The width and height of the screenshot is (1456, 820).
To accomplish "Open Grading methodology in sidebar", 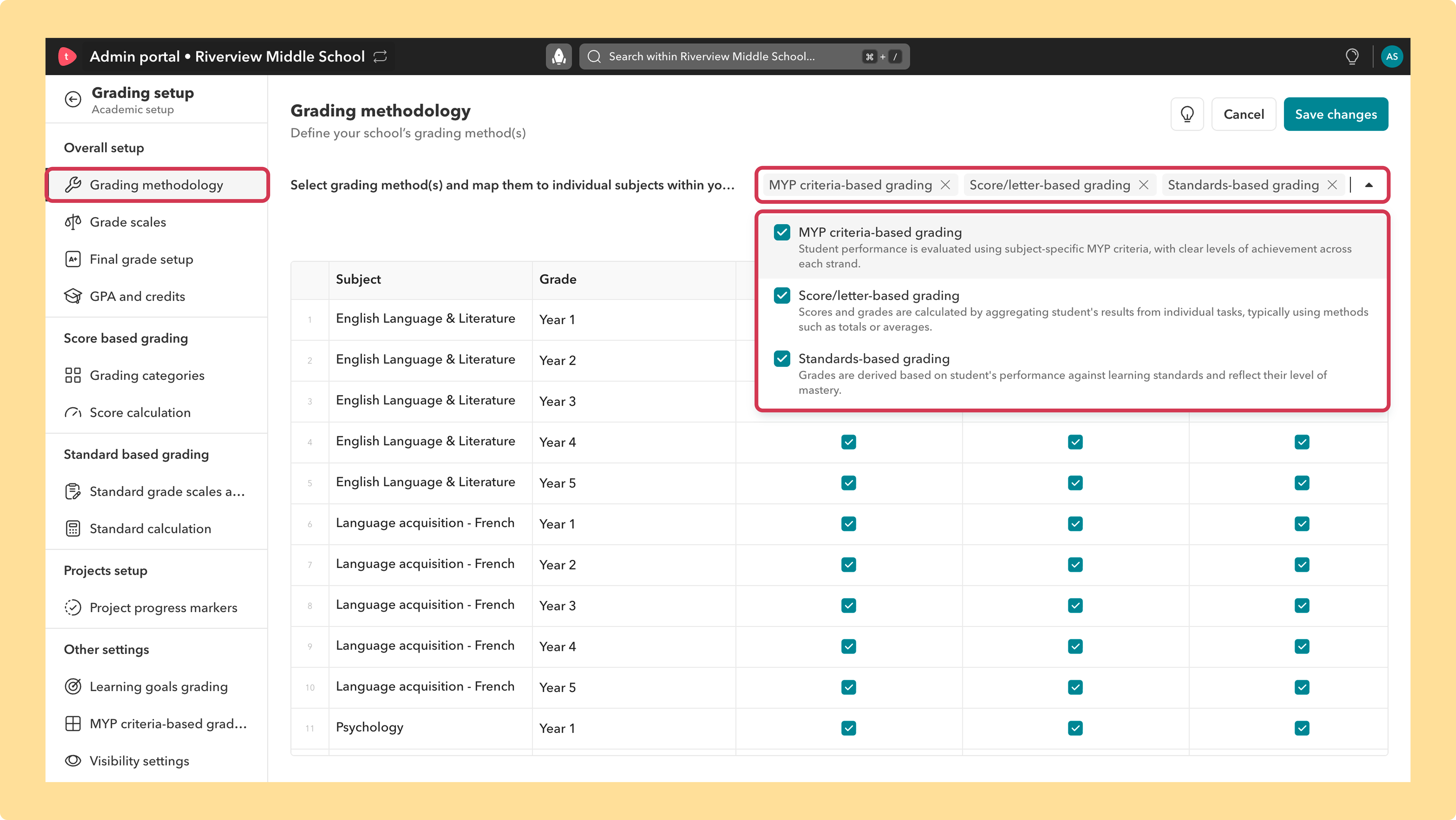I will pyautogui.click(x=157, y=185).
